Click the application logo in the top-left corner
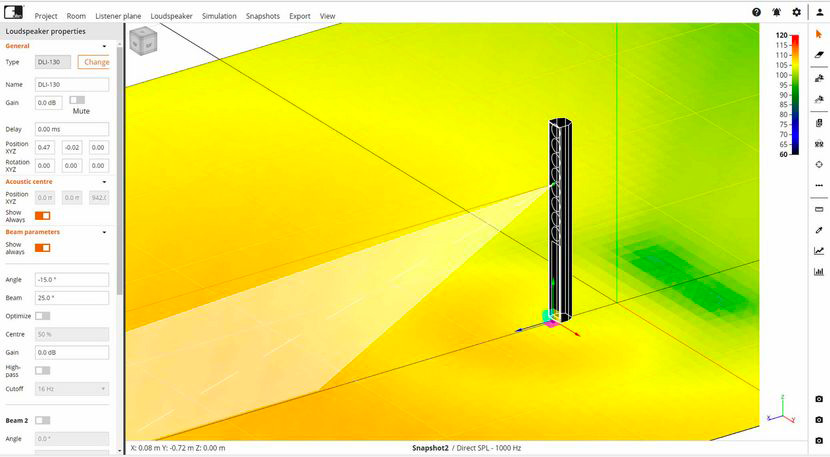Image resolution: width=830 pixels, height=457 pixels. tap(14, 12)
